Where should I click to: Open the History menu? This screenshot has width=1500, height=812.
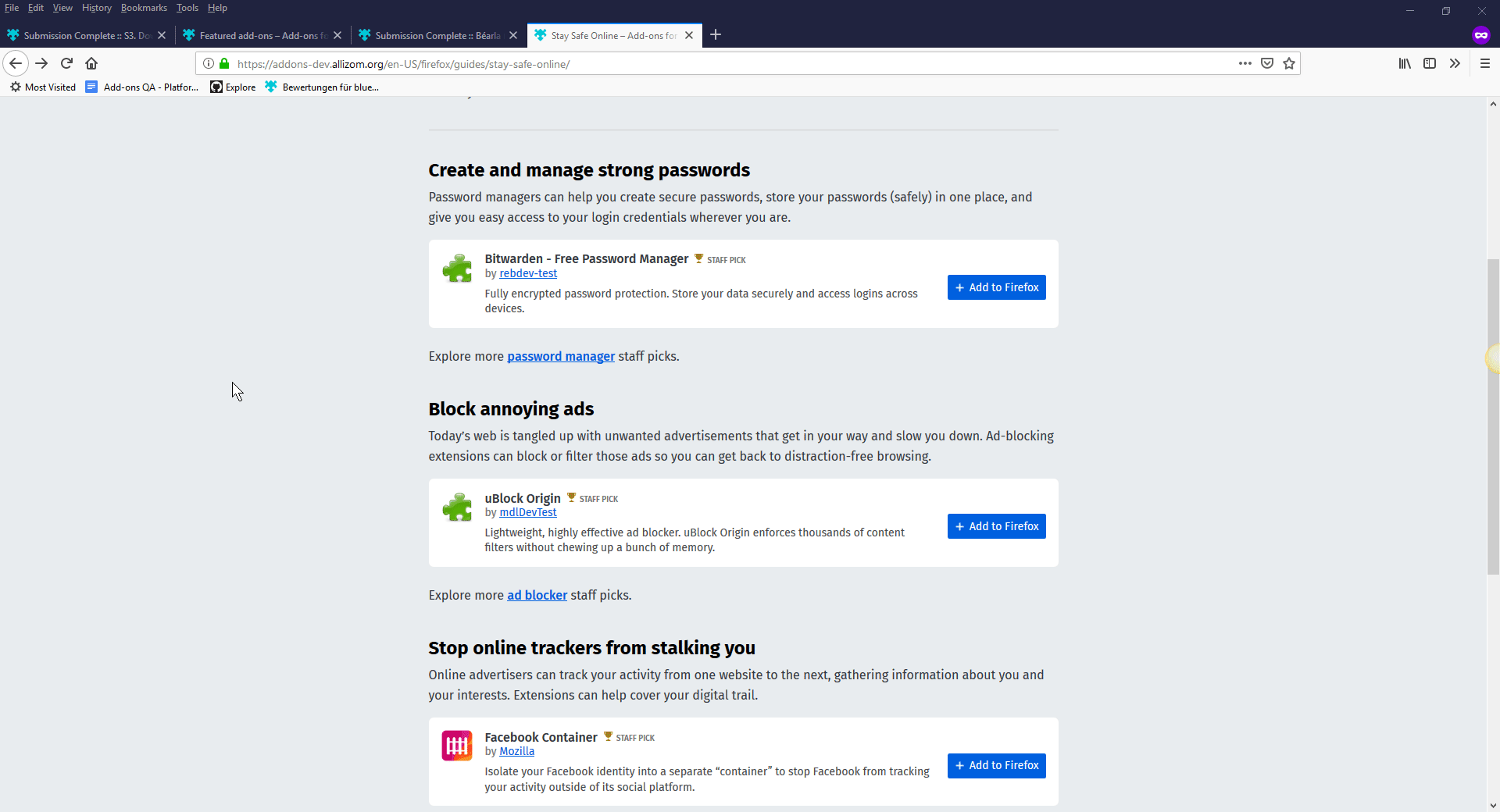97,8
